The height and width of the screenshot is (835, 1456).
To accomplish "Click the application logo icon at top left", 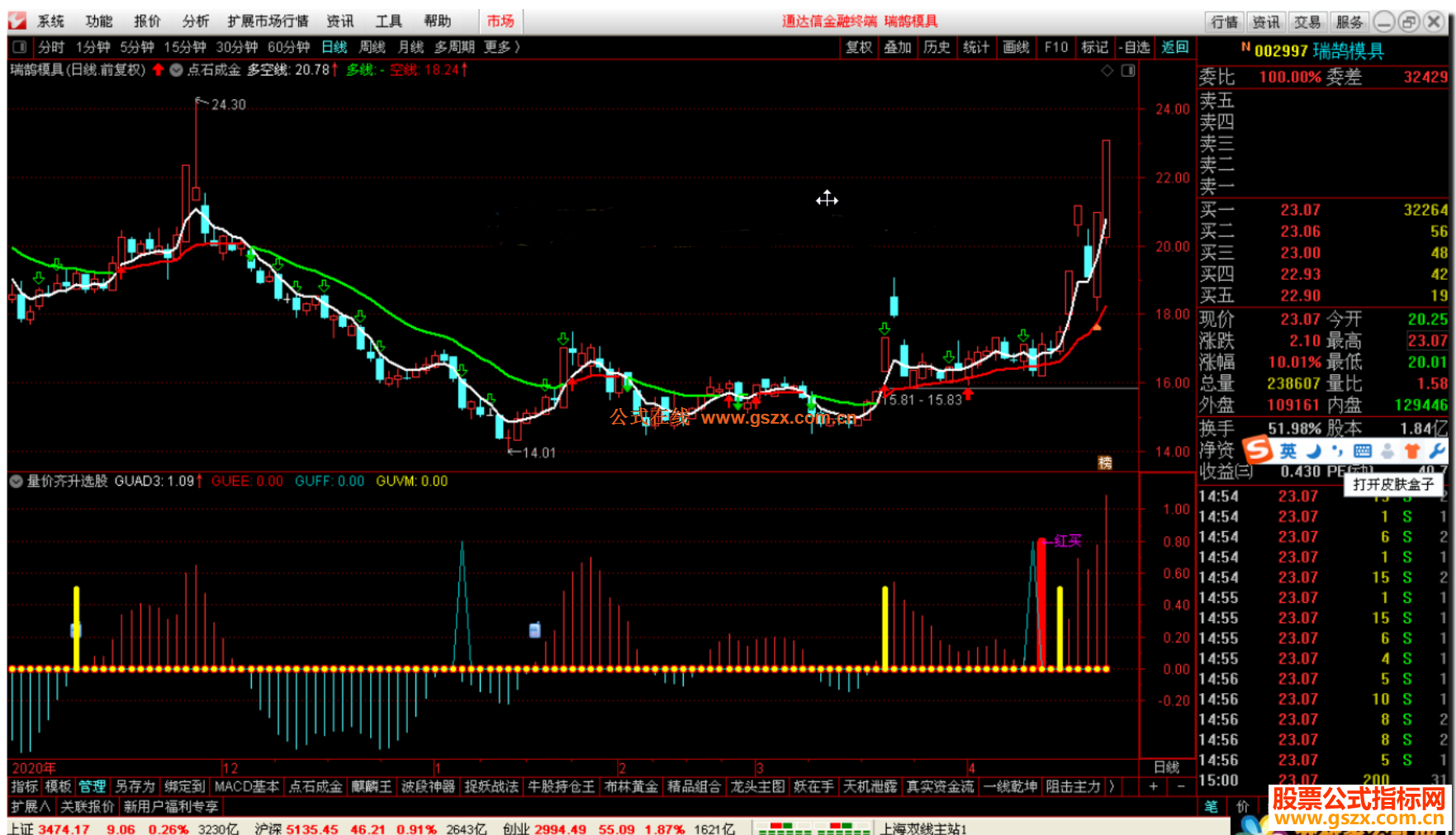I will pyautogui.click(x=17, y=21).
